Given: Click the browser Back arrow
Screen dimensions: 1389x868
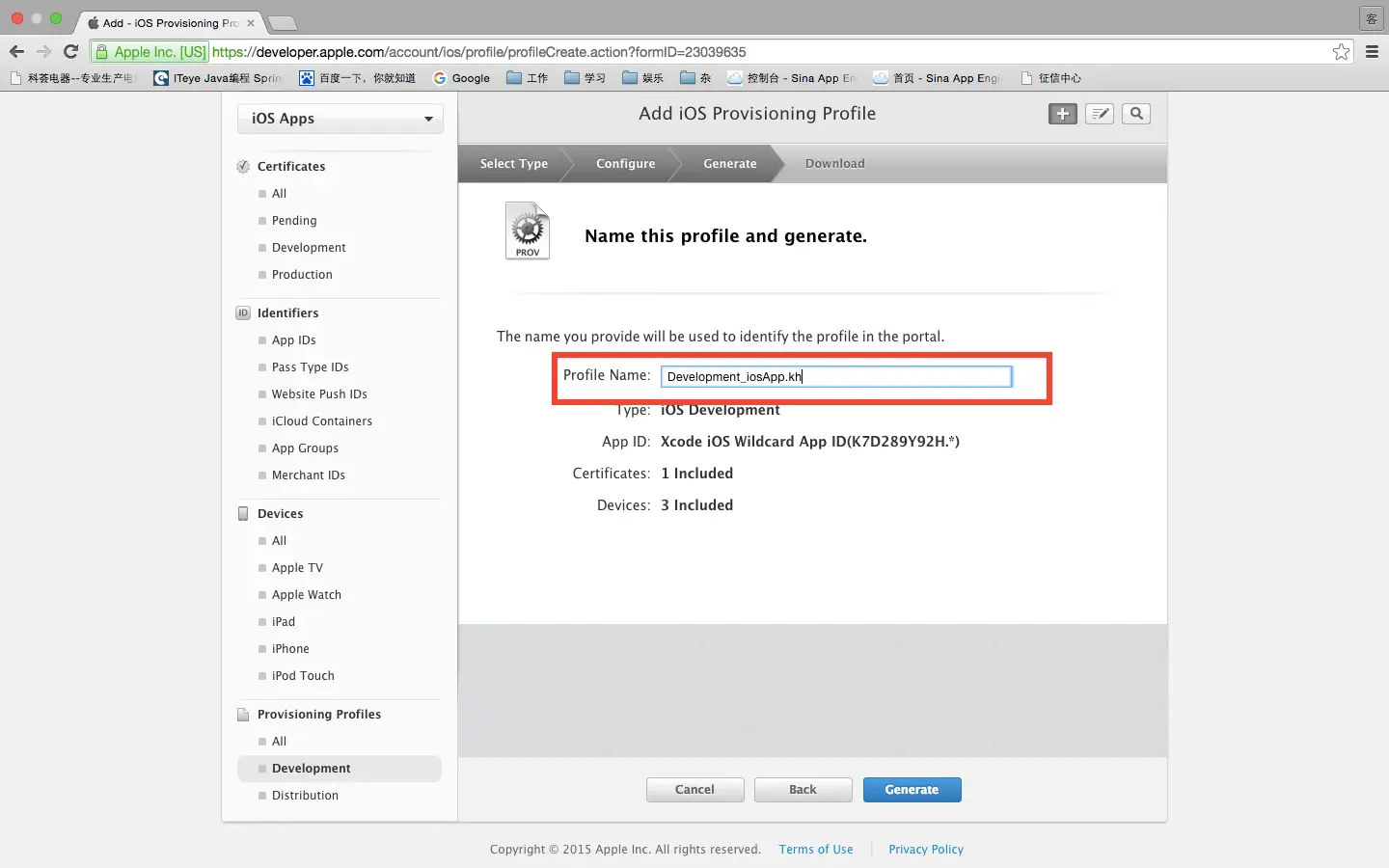Looking at the screenshot, I should pyautogui.click(x=16, y=52).
